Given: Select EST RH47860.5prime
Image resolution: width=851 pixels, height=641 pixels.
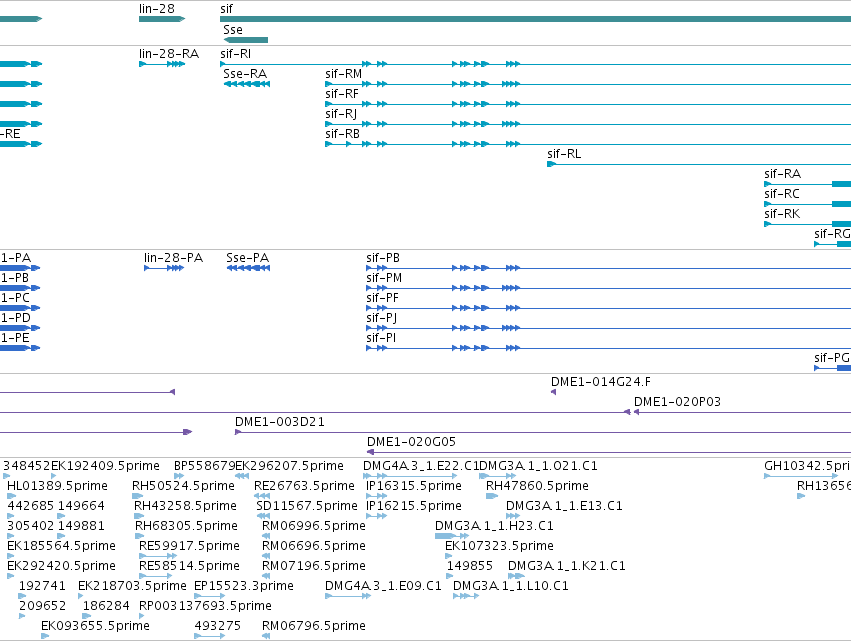Looking at the screenshot, I should point(492,496).
